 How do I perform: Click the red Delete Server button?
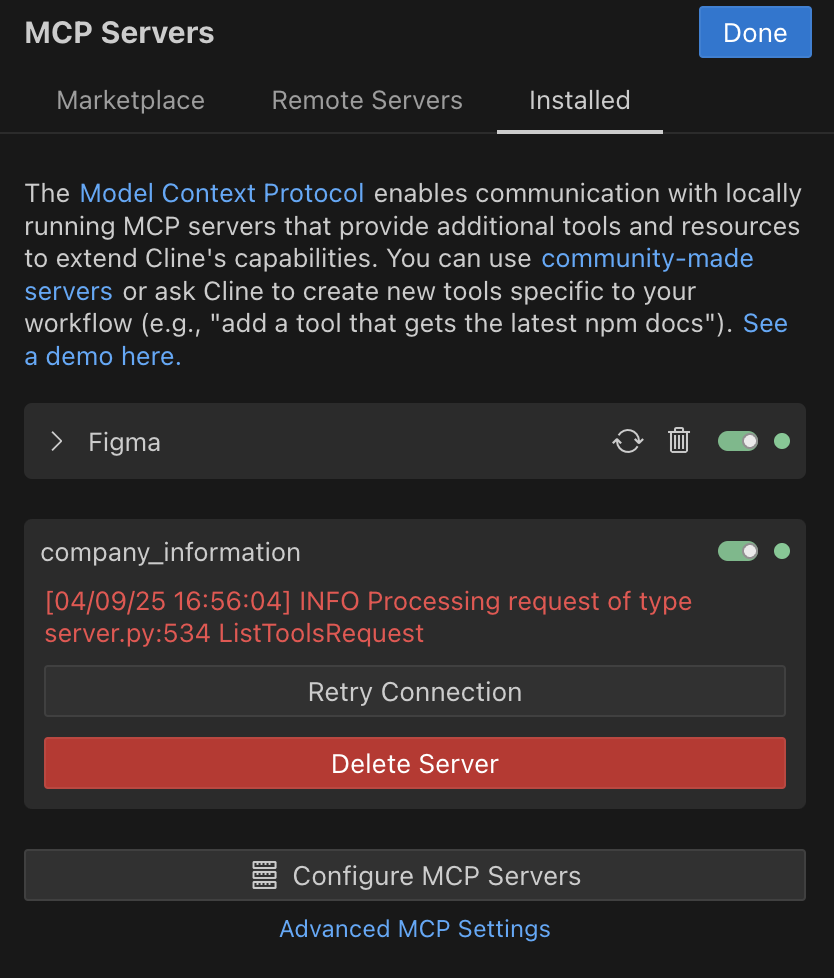(415, 763)
